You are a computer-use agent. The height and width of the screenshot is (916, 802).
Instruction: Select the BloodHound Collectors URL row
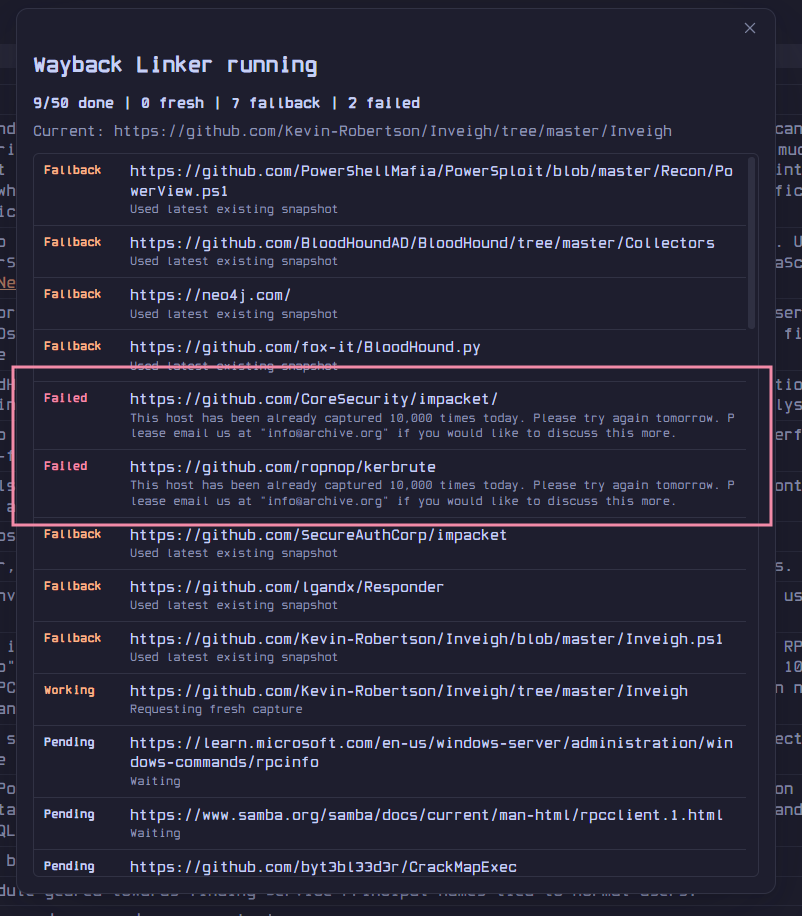[390, 251]
